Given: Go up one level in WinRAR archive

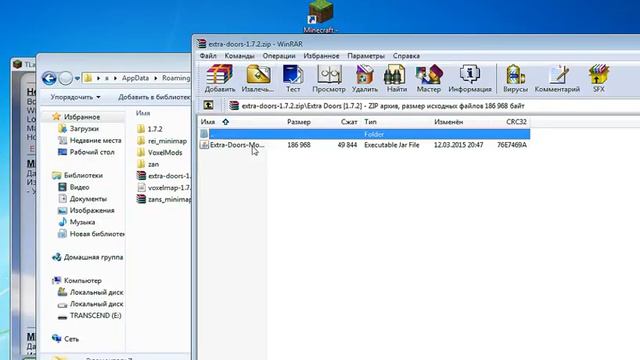Looking at the screenshot, I should (208, 106).
